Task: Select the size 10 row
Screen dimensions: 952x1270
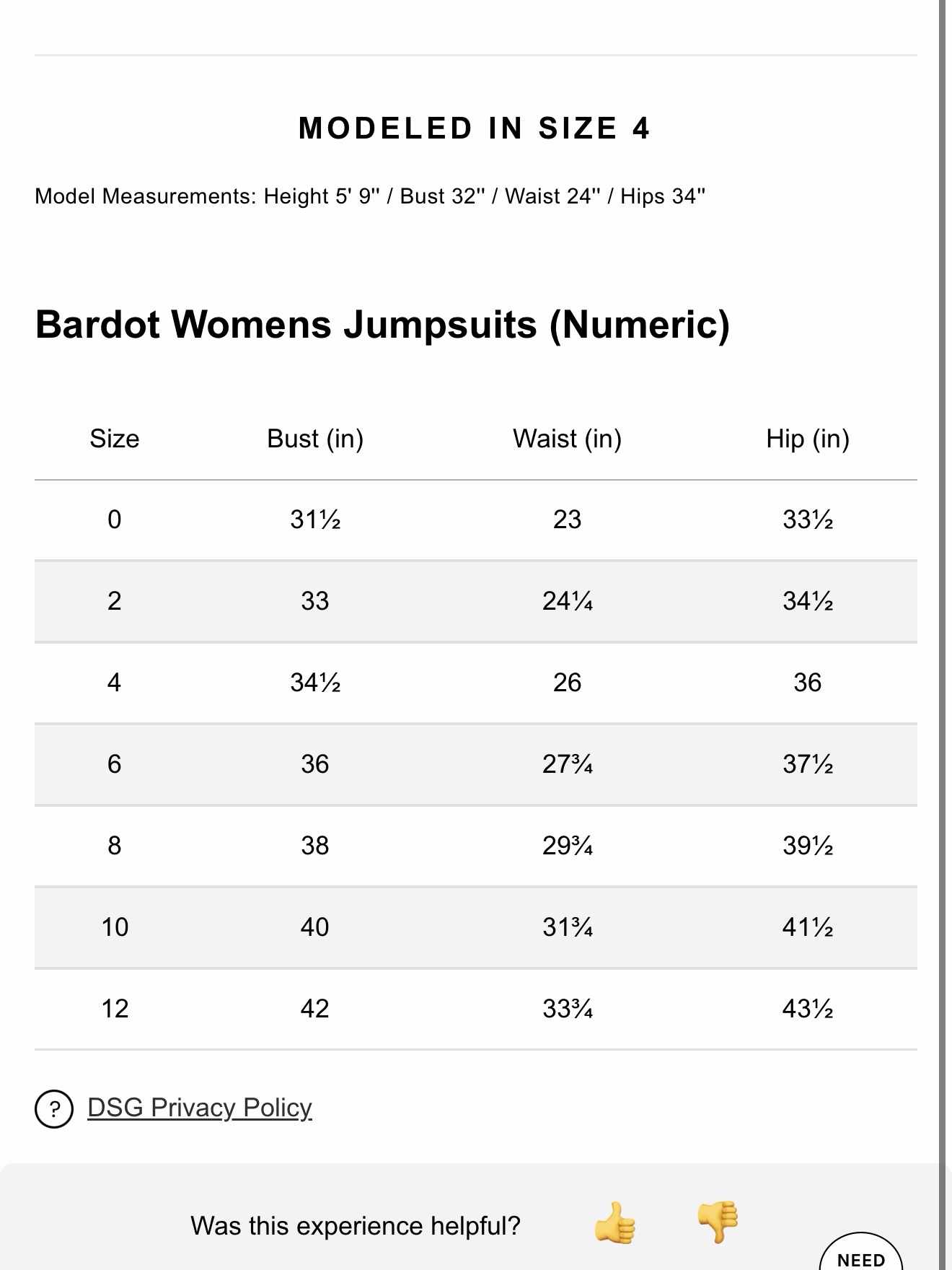Action: (x=476, y=927)
